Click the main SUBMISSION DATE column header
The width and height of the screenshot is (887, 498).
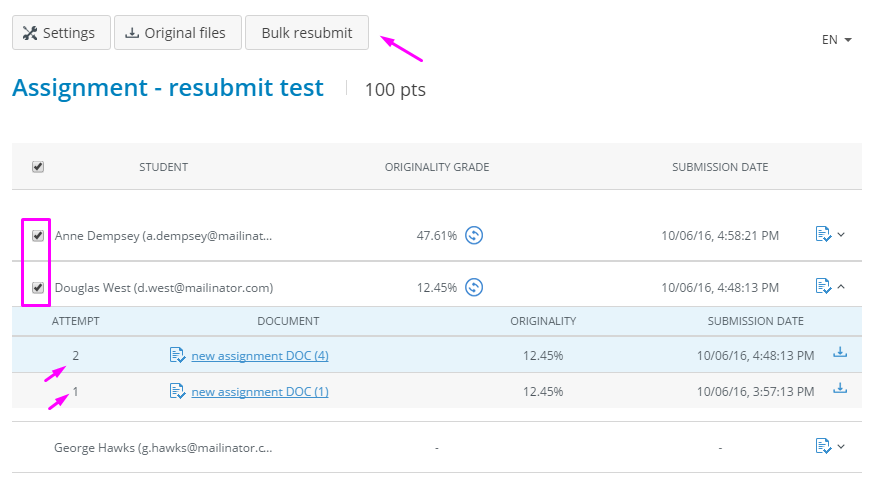(720, 167)
